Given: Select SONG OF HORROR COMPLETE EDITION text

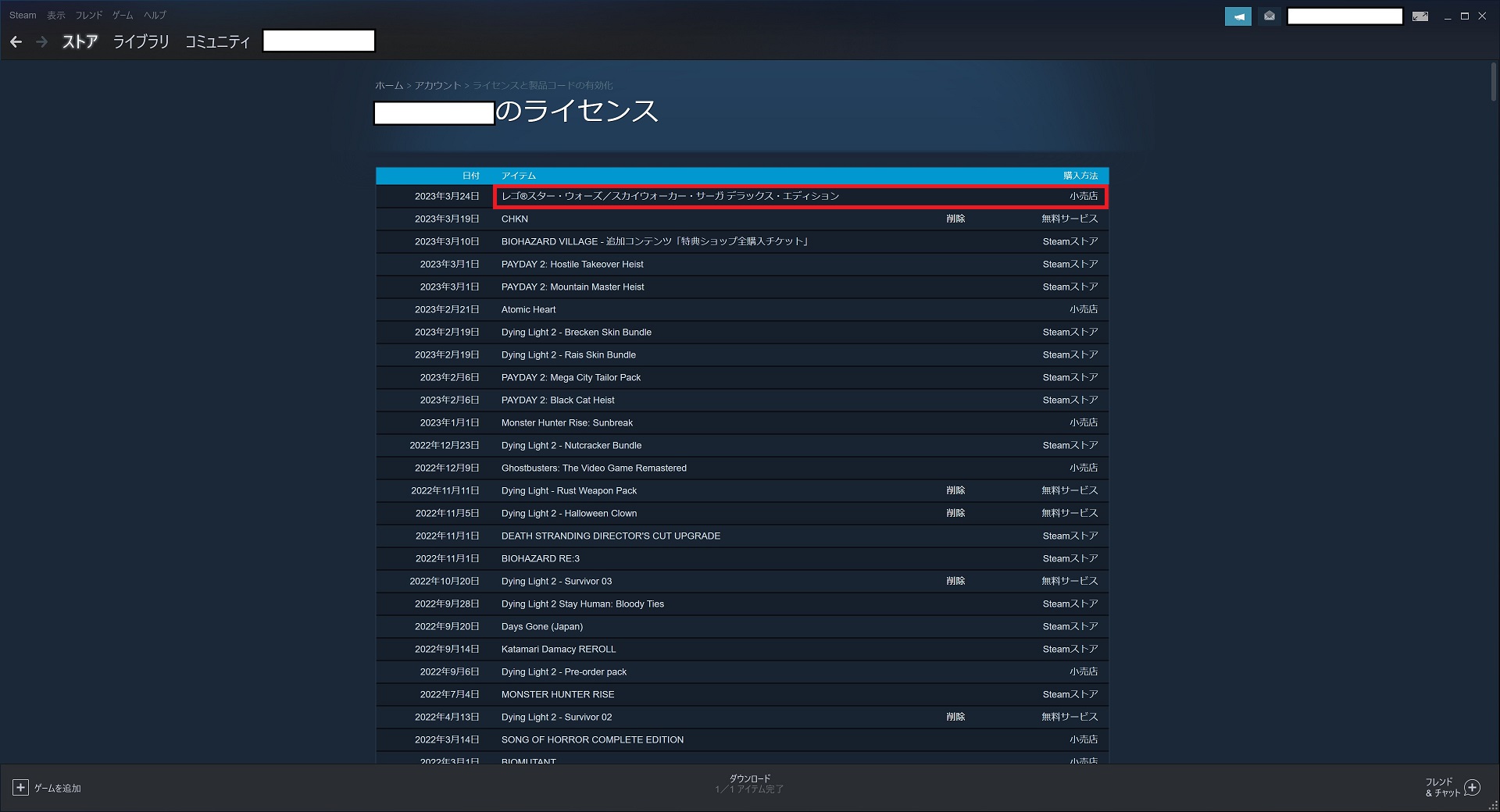Looking at the screenshot, I should [x=593, y=739].
